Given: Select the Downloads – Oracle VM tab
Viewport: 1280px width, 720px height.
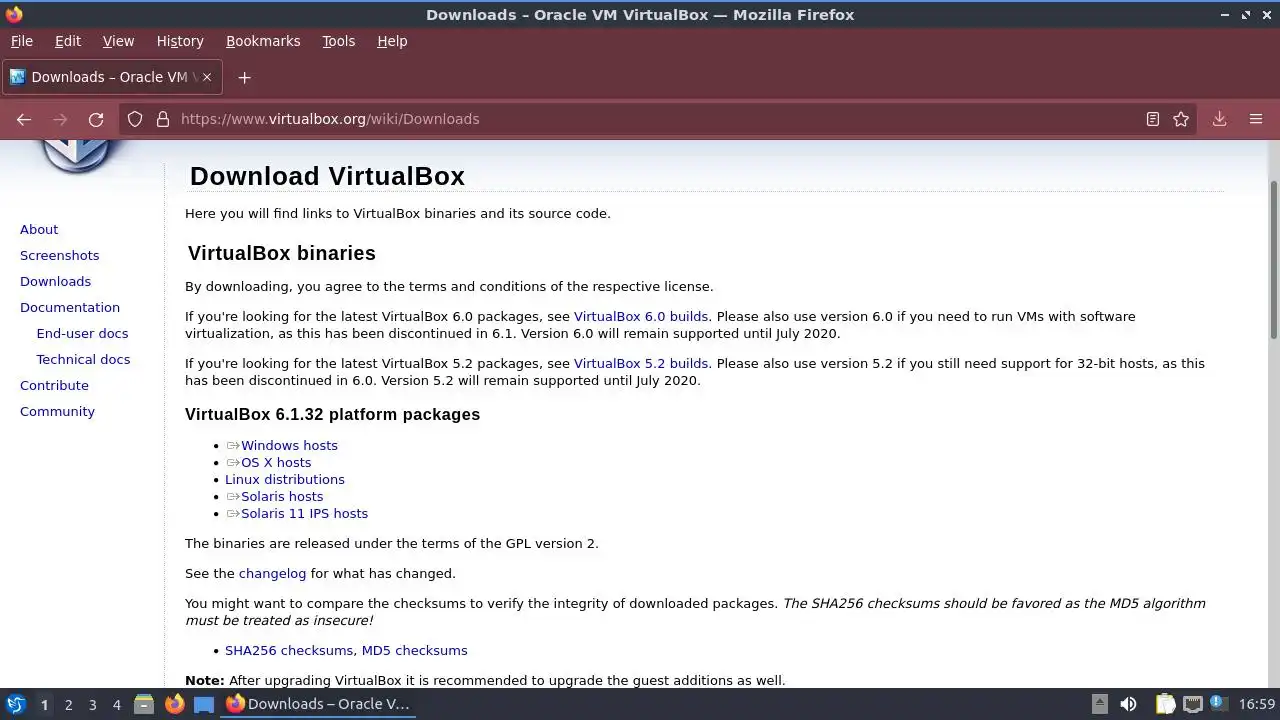Looking at the screenshot, I should pos(112,77).
